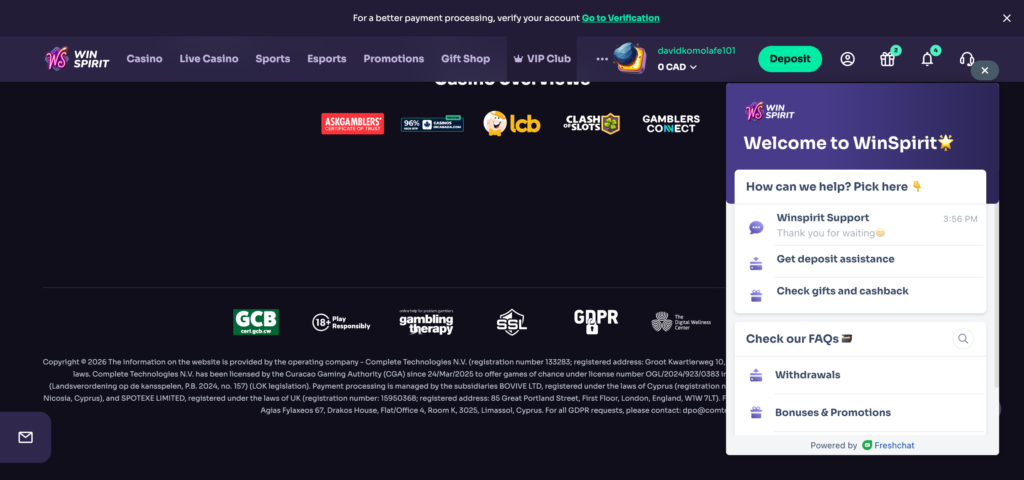Open the more menu ellipsis
Screen dimensions: 1024x480
(x=602, y=59)
